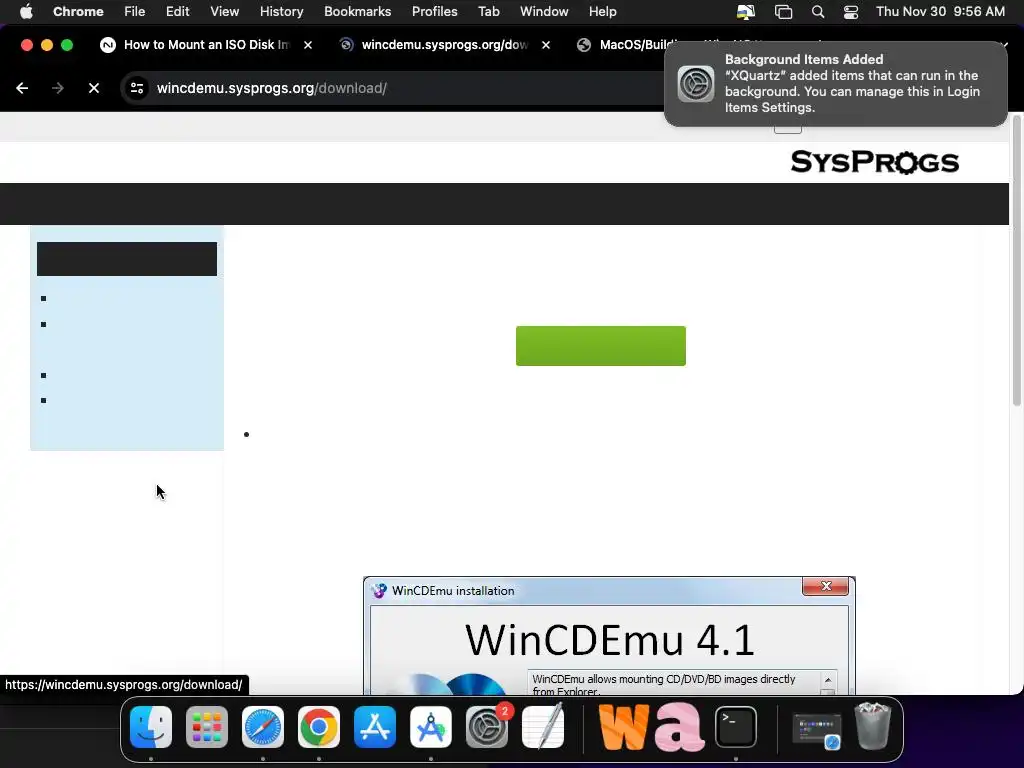
Task: Open the Window menu
Action: 544,12
